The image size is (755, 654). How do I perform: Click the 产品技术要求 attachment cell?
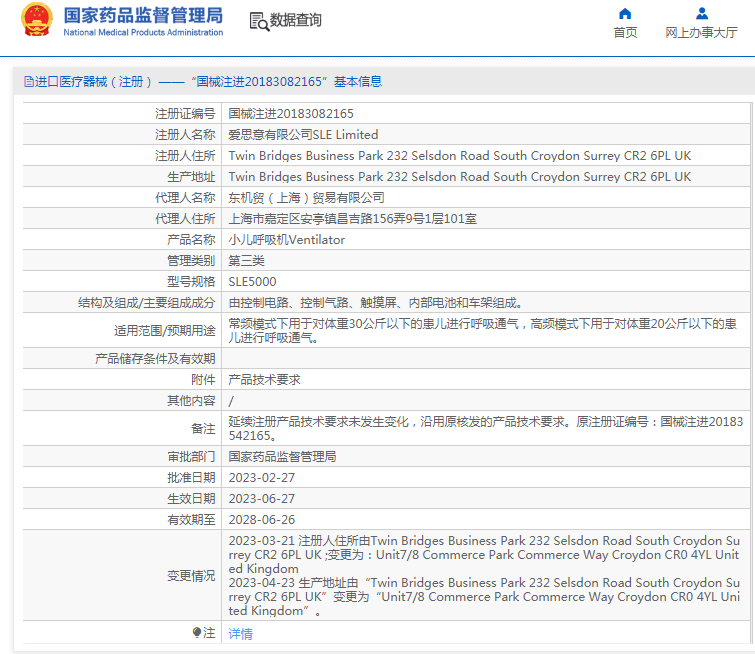[264, 380]
